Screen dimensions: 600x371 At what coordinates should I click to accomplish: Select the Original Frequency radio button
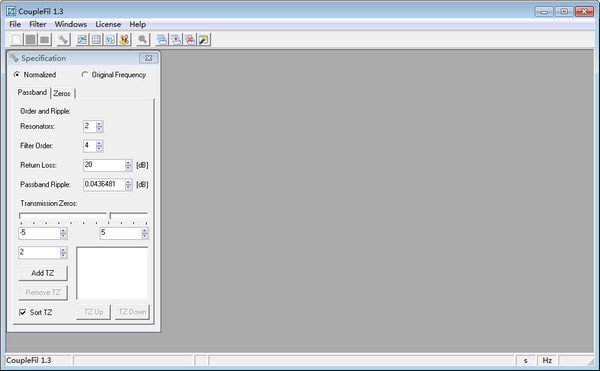85,75
